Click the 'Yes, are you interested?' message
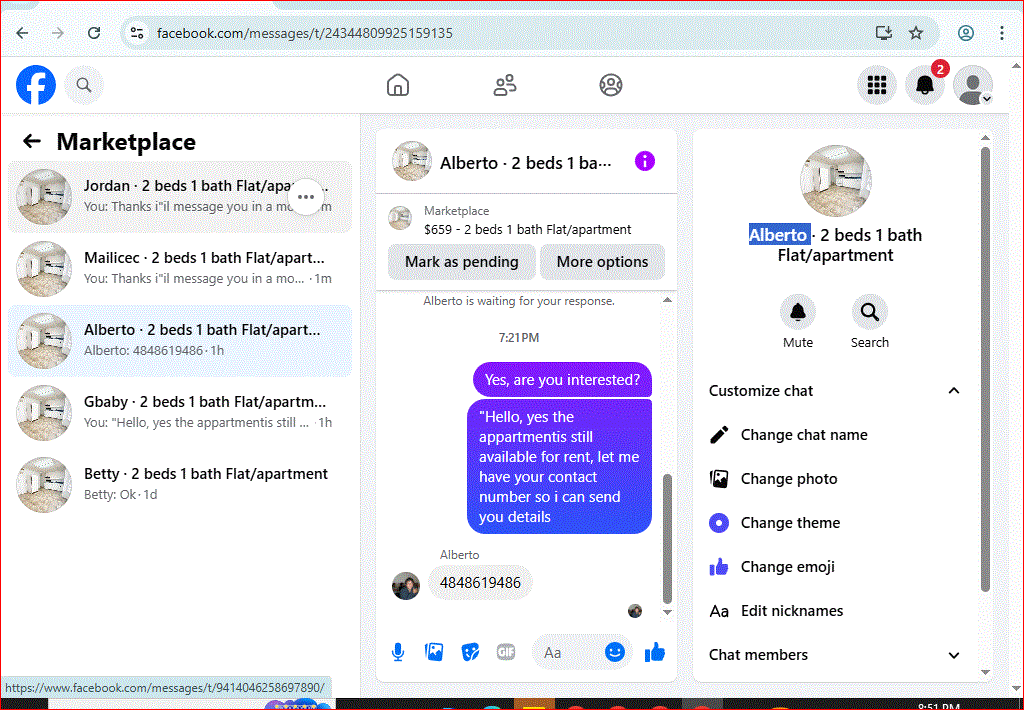Screen dimensions: 1024x710 coord(562,379)
